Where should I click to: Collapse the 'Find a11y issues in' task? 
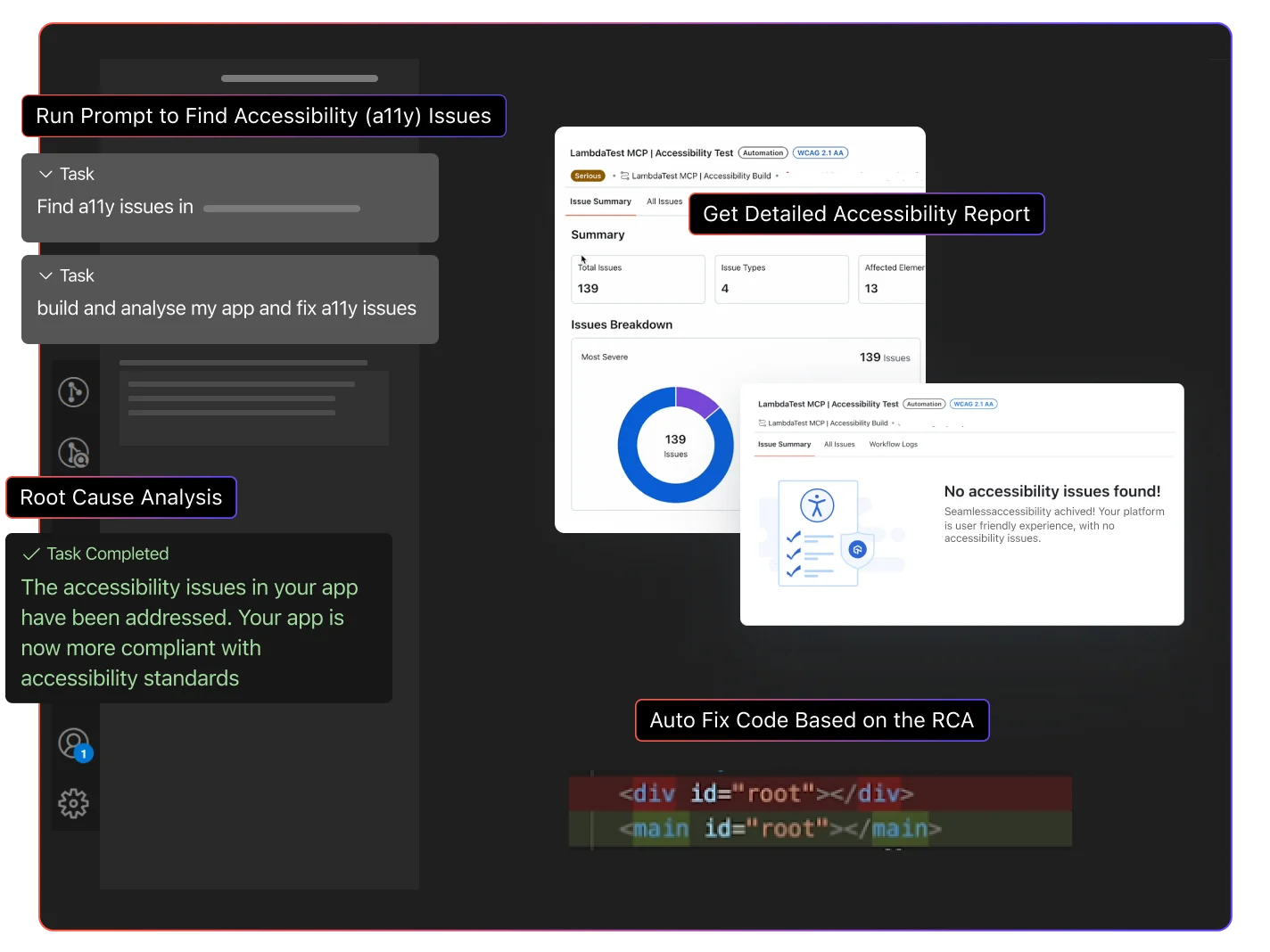(x=45, y=174)
